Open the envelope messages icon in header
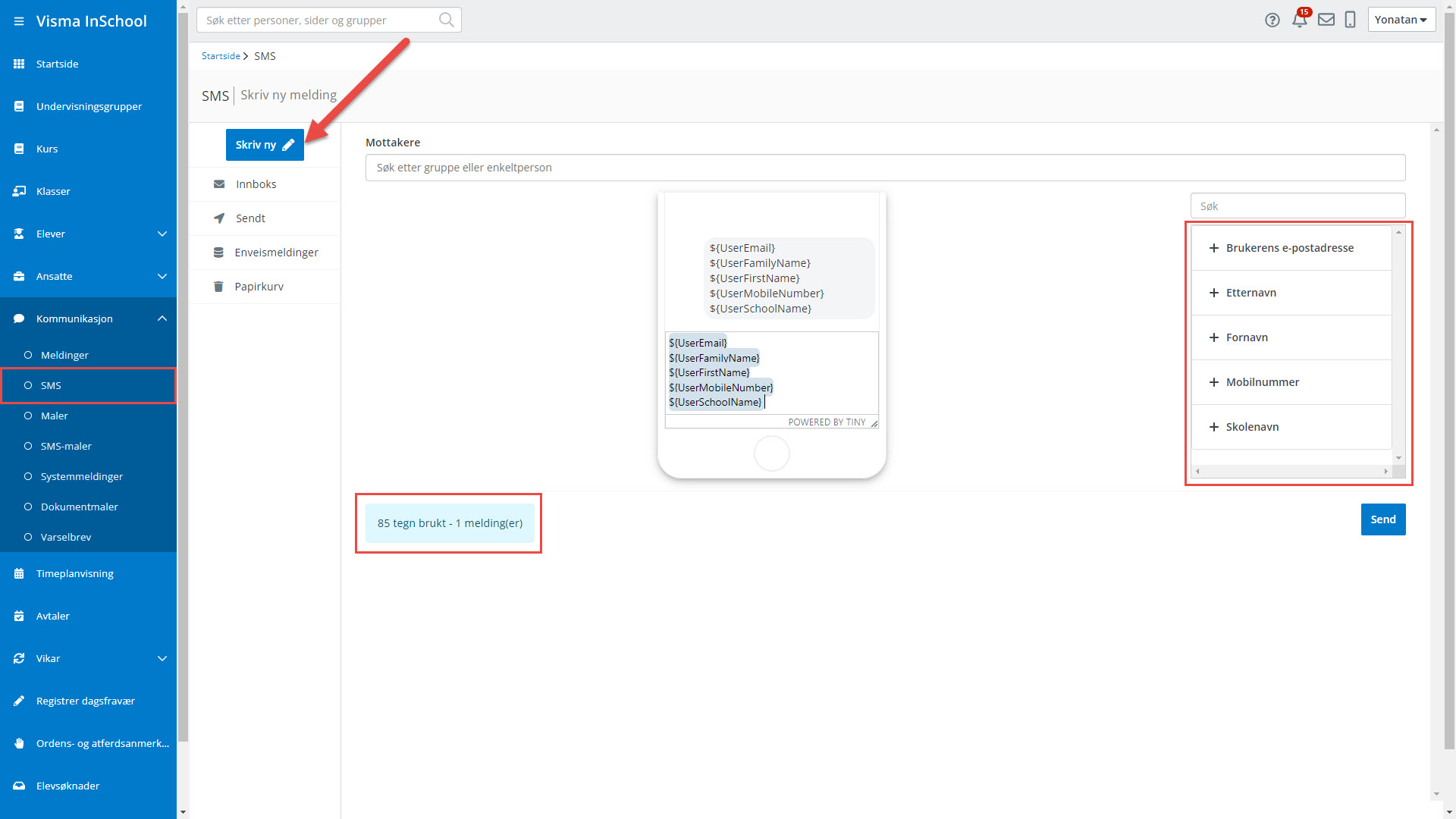 pyautogui.click(x=1326, y=20)
